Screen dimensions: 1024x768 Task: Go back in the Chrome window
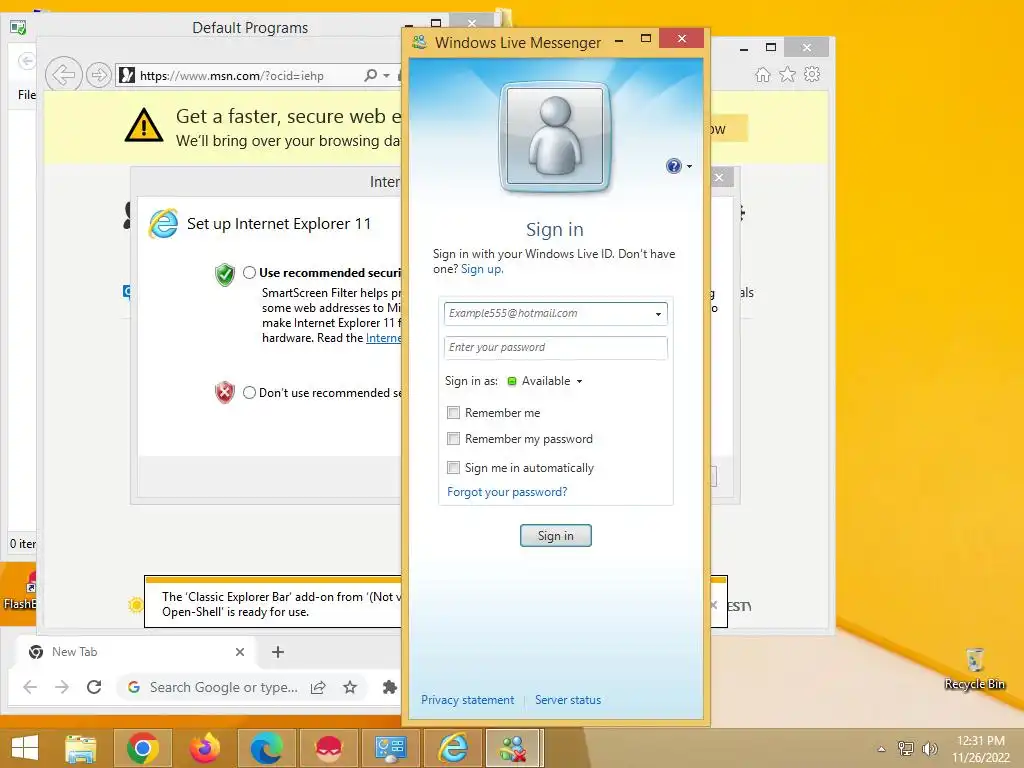[30, 687]
